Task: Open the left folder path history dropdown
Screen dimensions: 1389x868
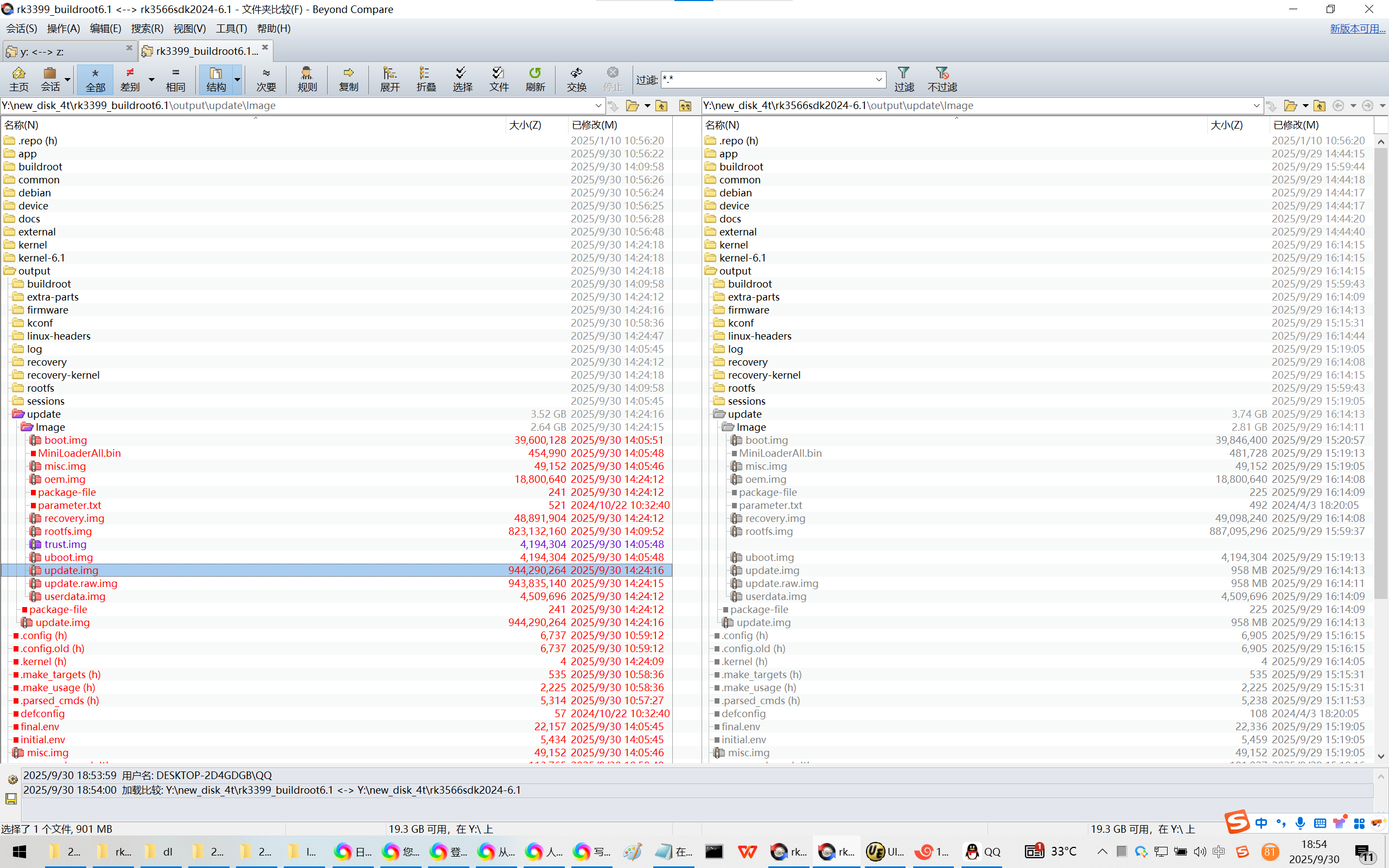Action: [598, 106]
